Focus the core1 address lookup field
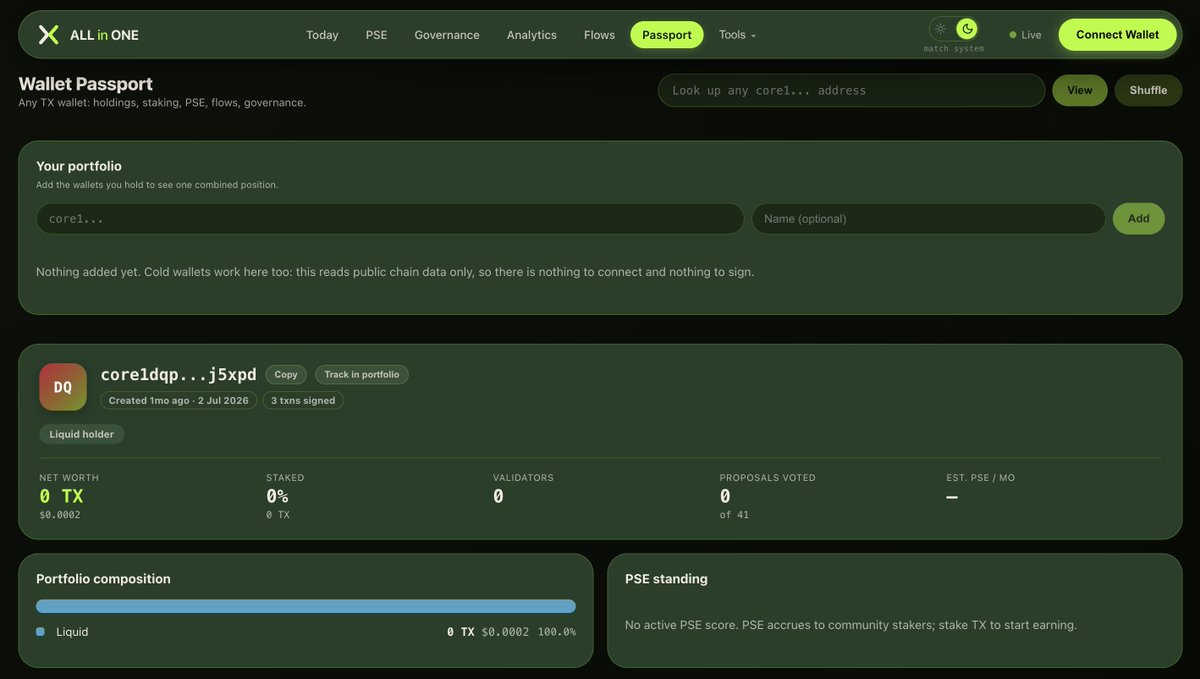Viewport: 1200px width, 679px height. pos(851,90)
